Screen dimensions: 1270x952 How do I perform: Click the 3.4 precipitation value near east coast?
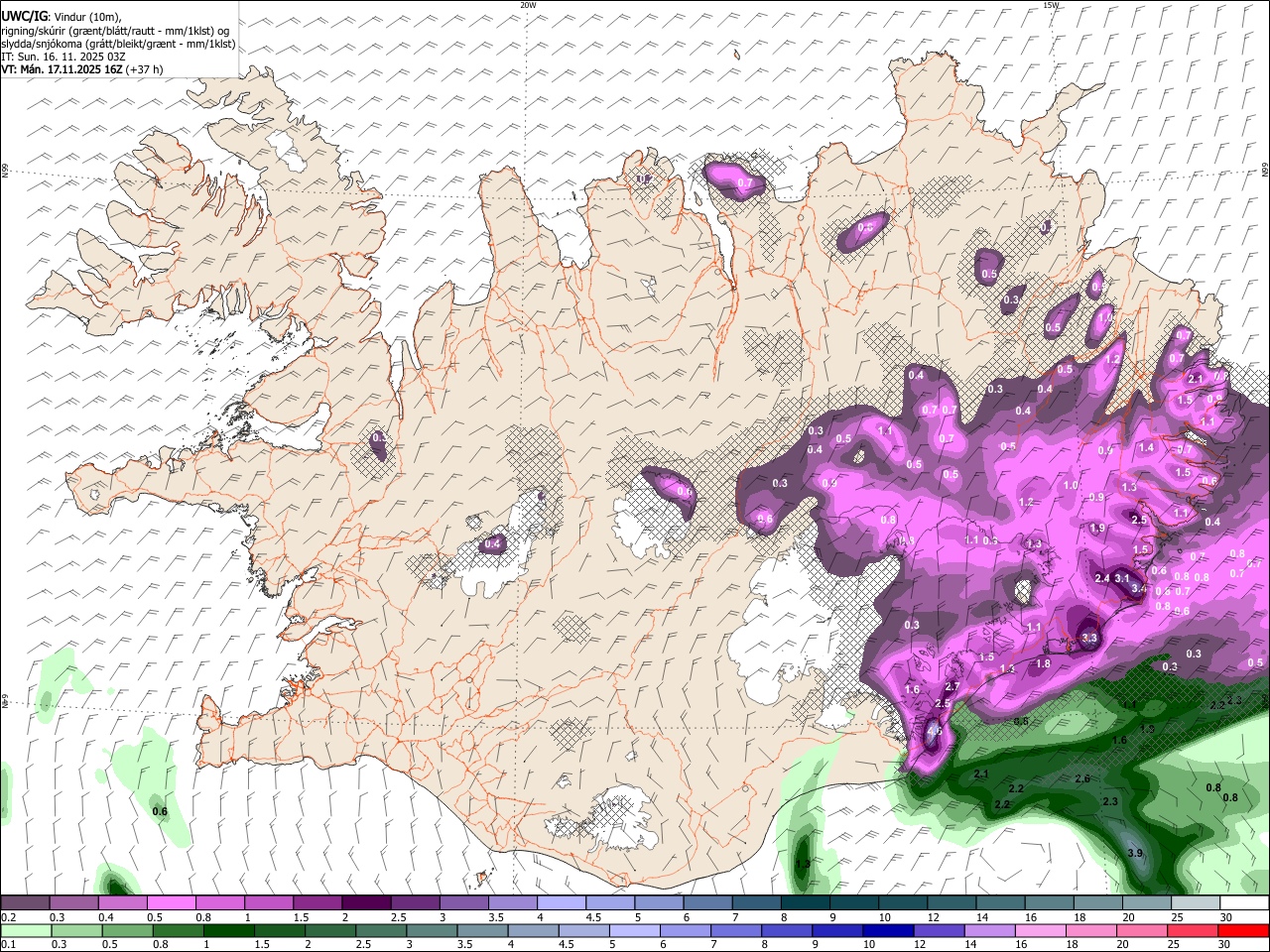(1138, 589)
